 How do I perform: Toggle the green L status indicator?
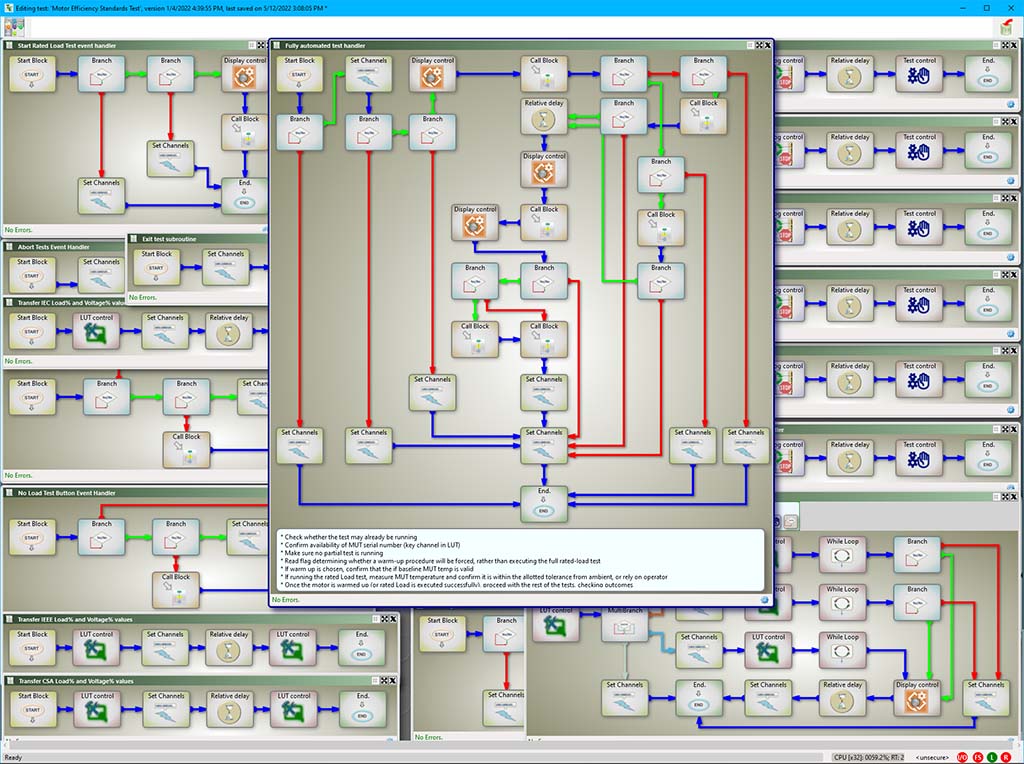pyautogui.click(x=991, y=756)
